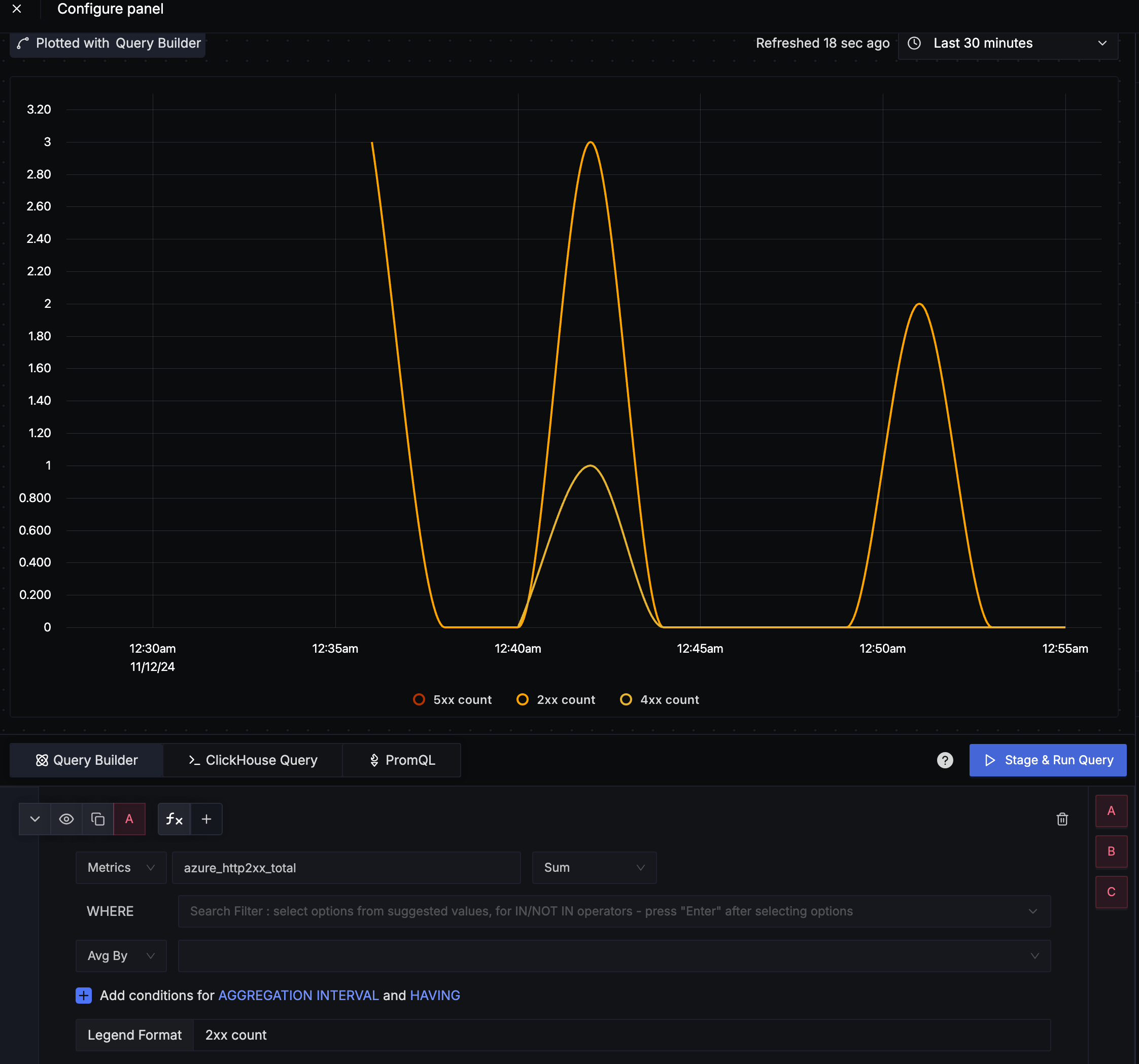Toggle query A visibility eye icon

[66, 819]
